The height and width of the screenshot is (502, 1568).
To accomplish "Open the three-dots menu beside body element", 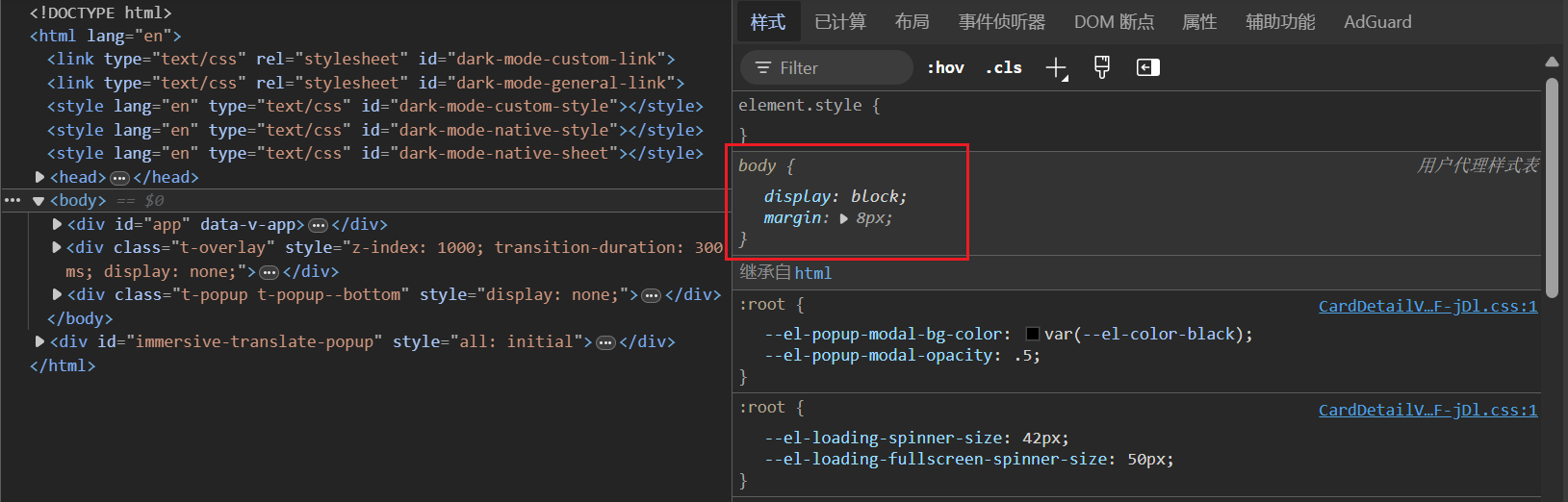I will click(13, 200).
